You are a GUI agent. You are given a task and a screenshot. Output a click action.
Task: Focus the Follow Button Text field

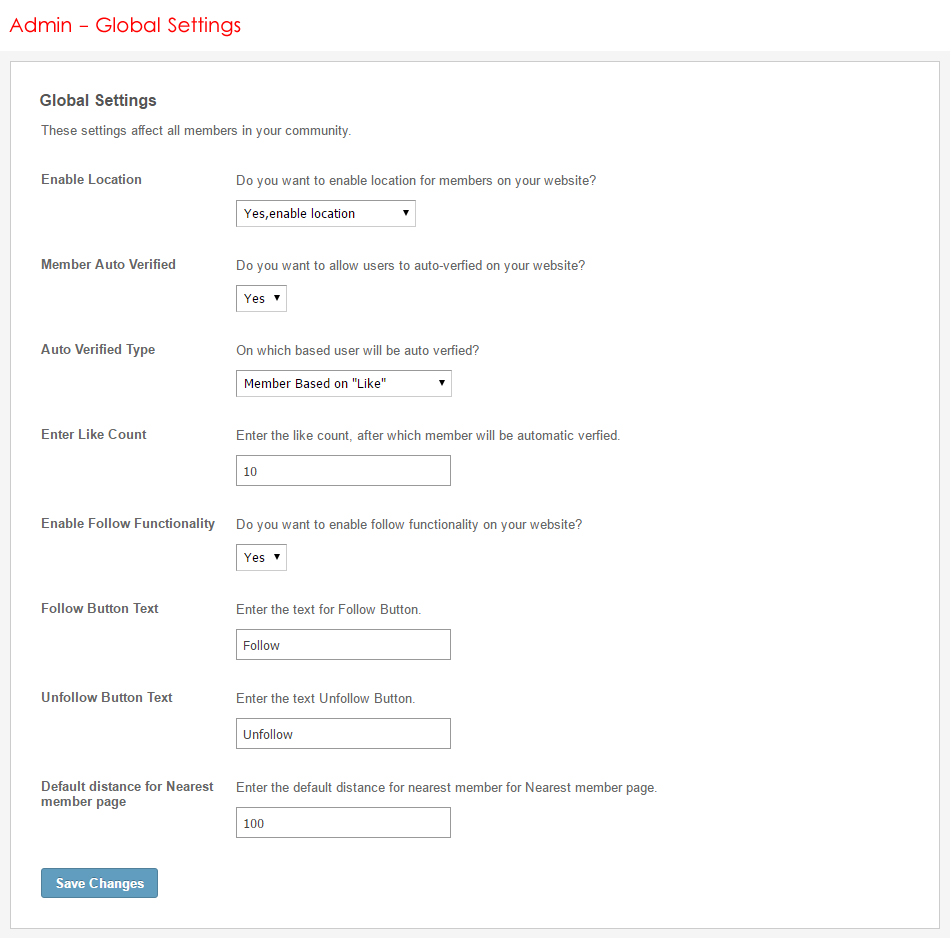(343, 645)
